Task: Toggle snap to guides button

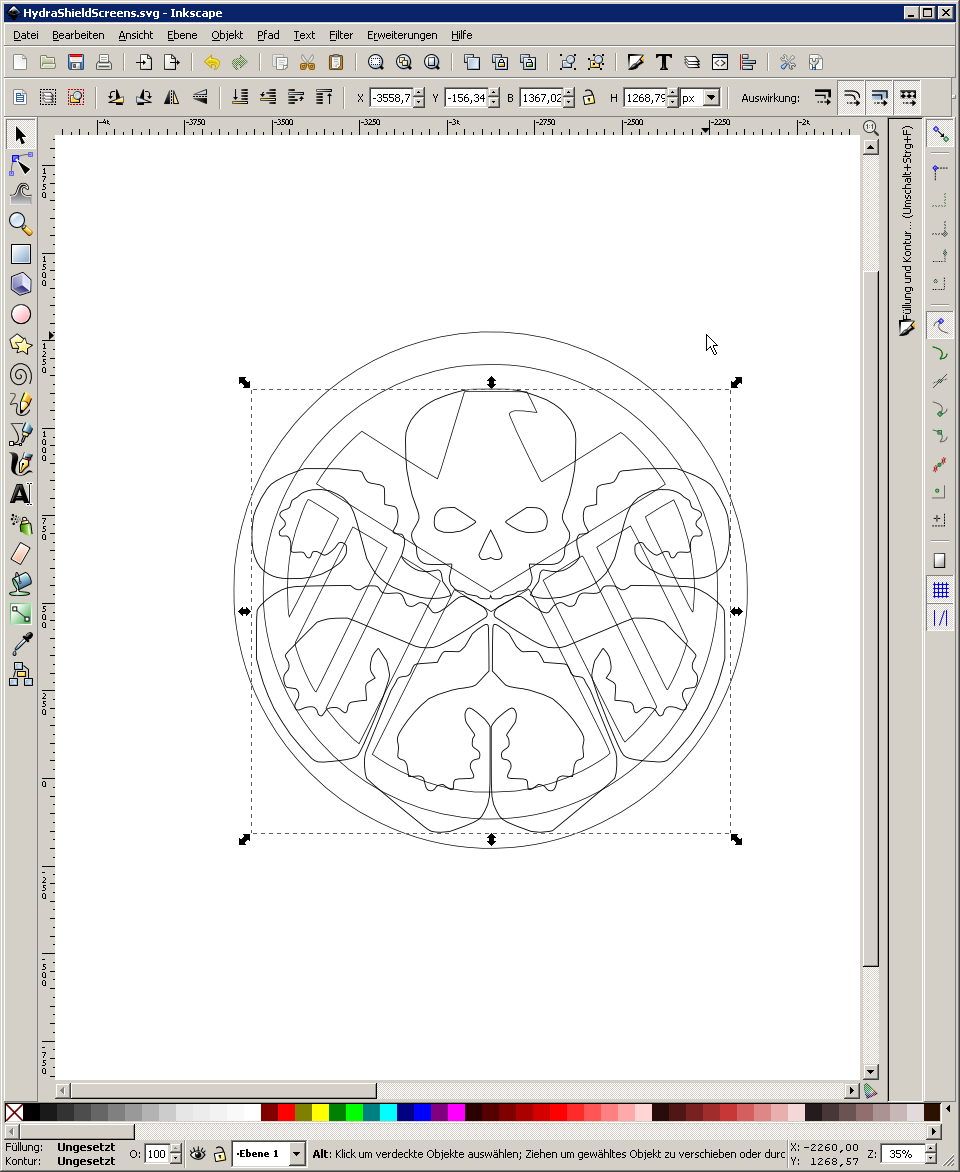Action: 940,618
